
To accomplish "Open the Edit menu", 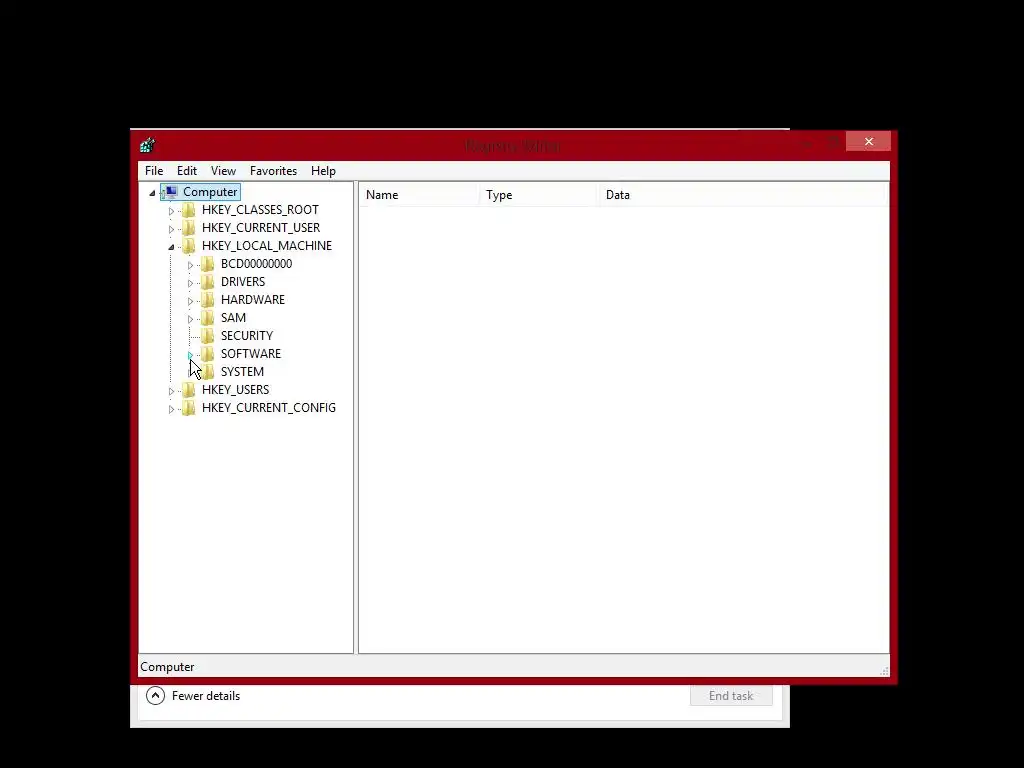I will 187,170.
